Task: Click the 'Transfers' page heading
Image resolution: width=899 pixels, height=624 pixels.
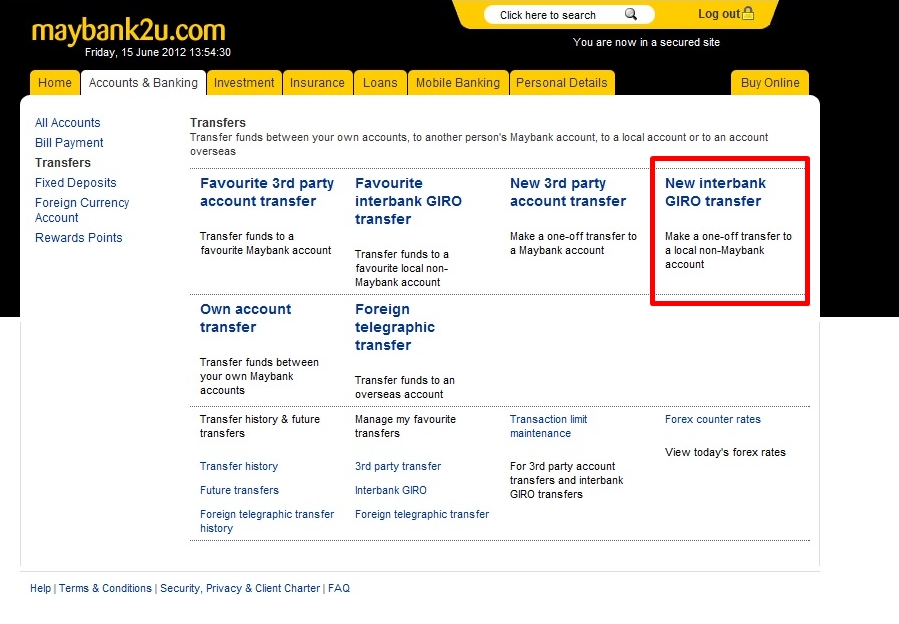Action: pyautogui.click(x=218, y=123)
